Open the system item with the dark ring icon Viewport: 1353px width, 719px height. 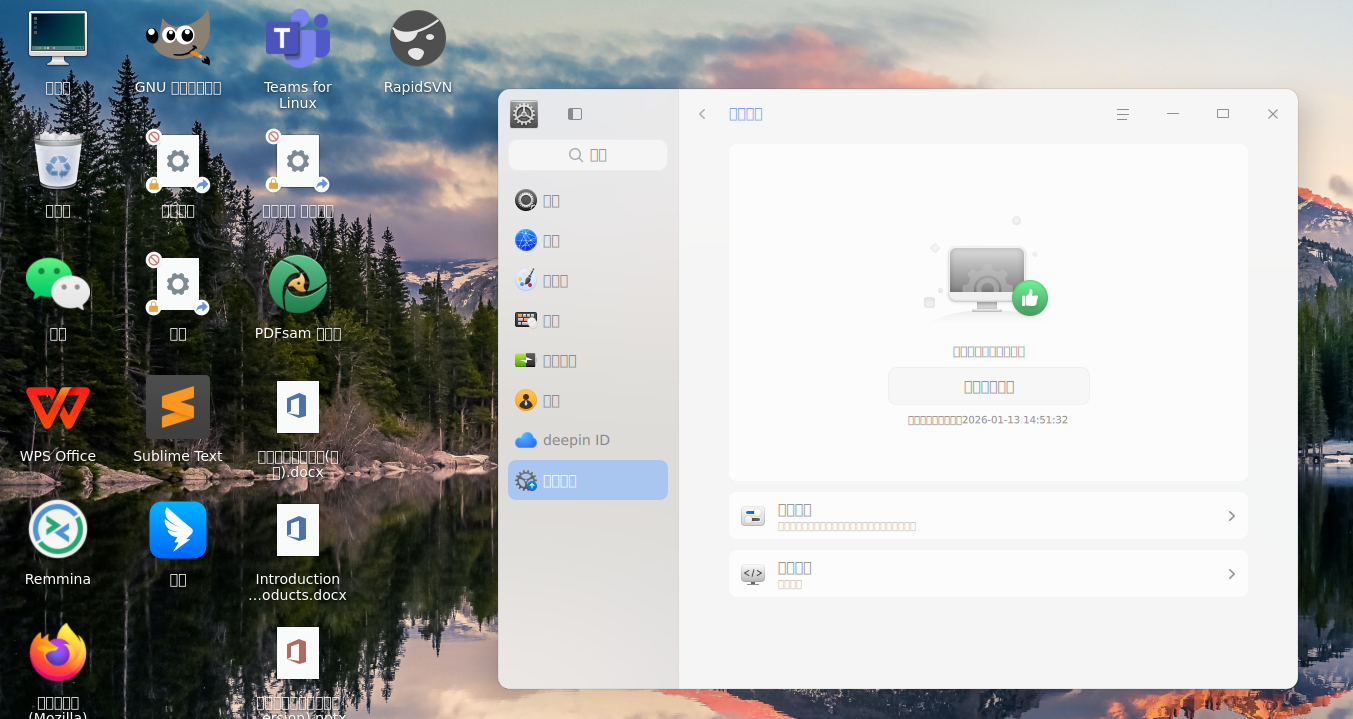587,200
